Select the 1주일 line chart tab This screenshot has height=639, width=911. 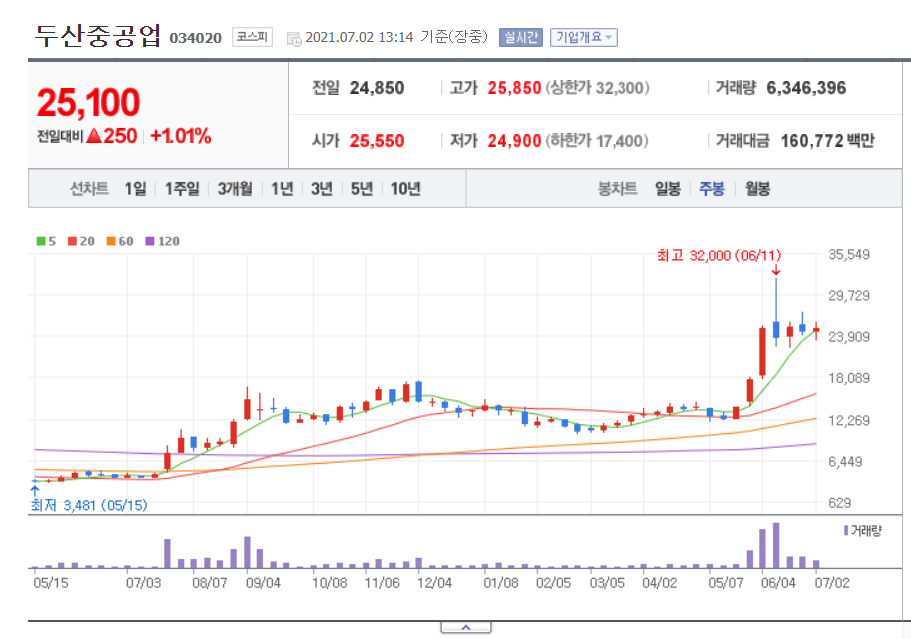coord(182,188)
